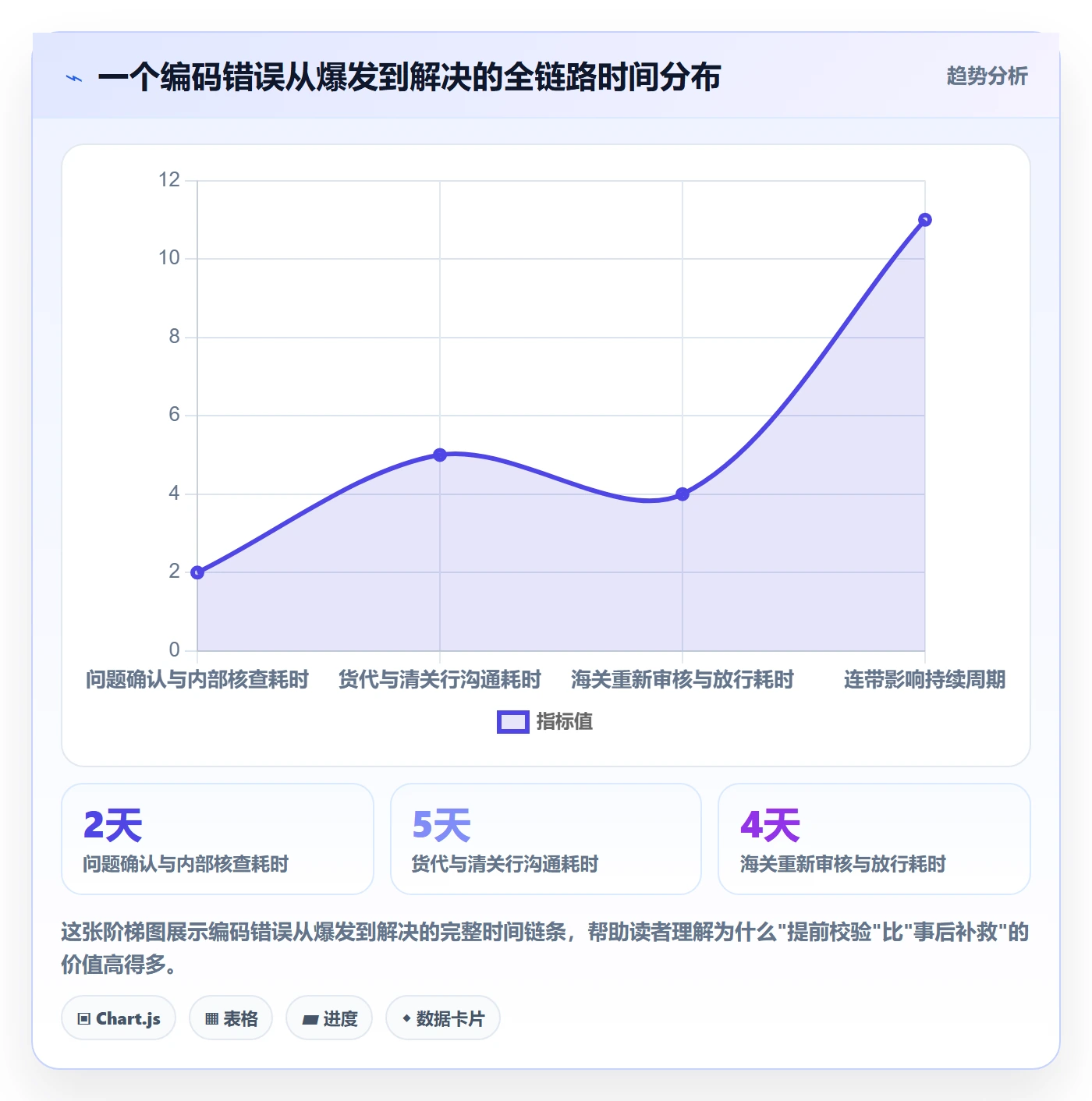Click the Chart.js tag icon
The image size is (1092, 1101).
click(84, 1018)
